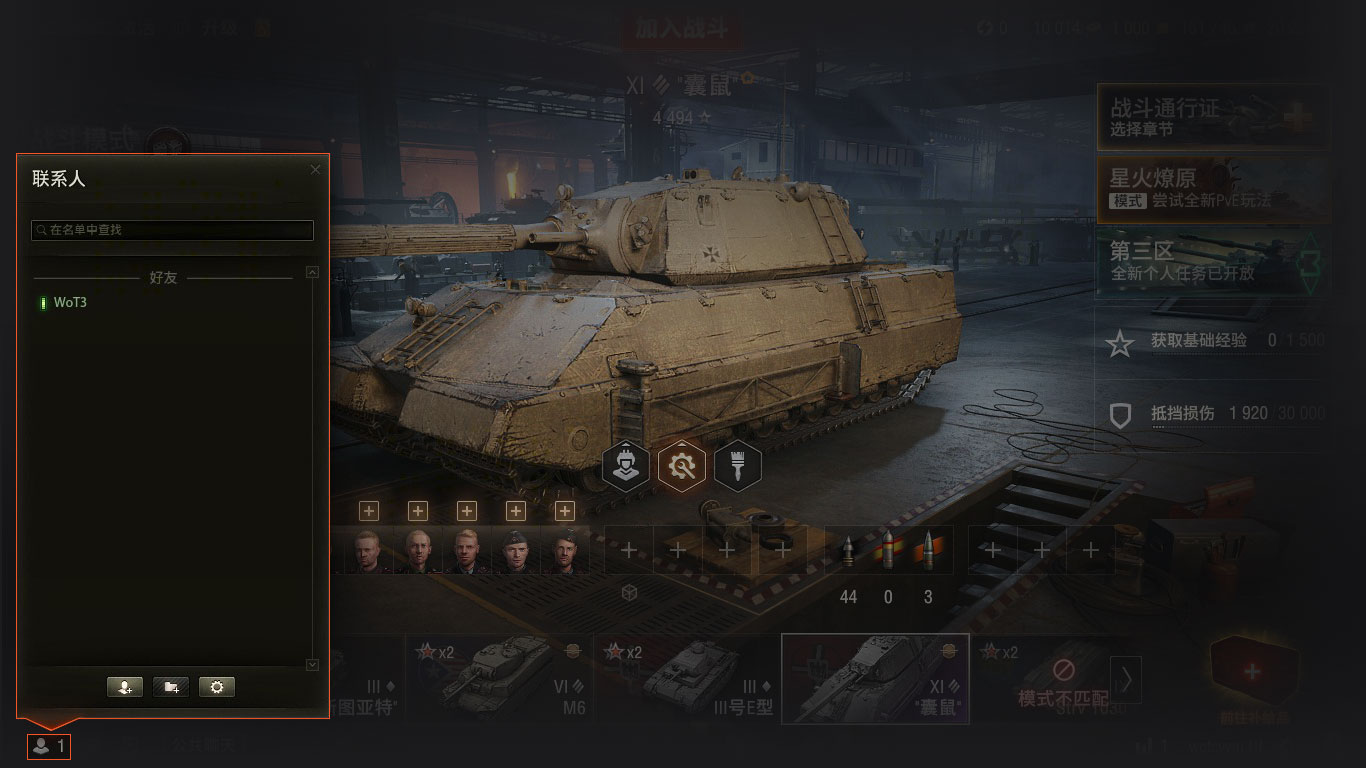The image size is (1366, 768).
Task: Close the 联系人 contacts panel
Action: click(316, 170)
